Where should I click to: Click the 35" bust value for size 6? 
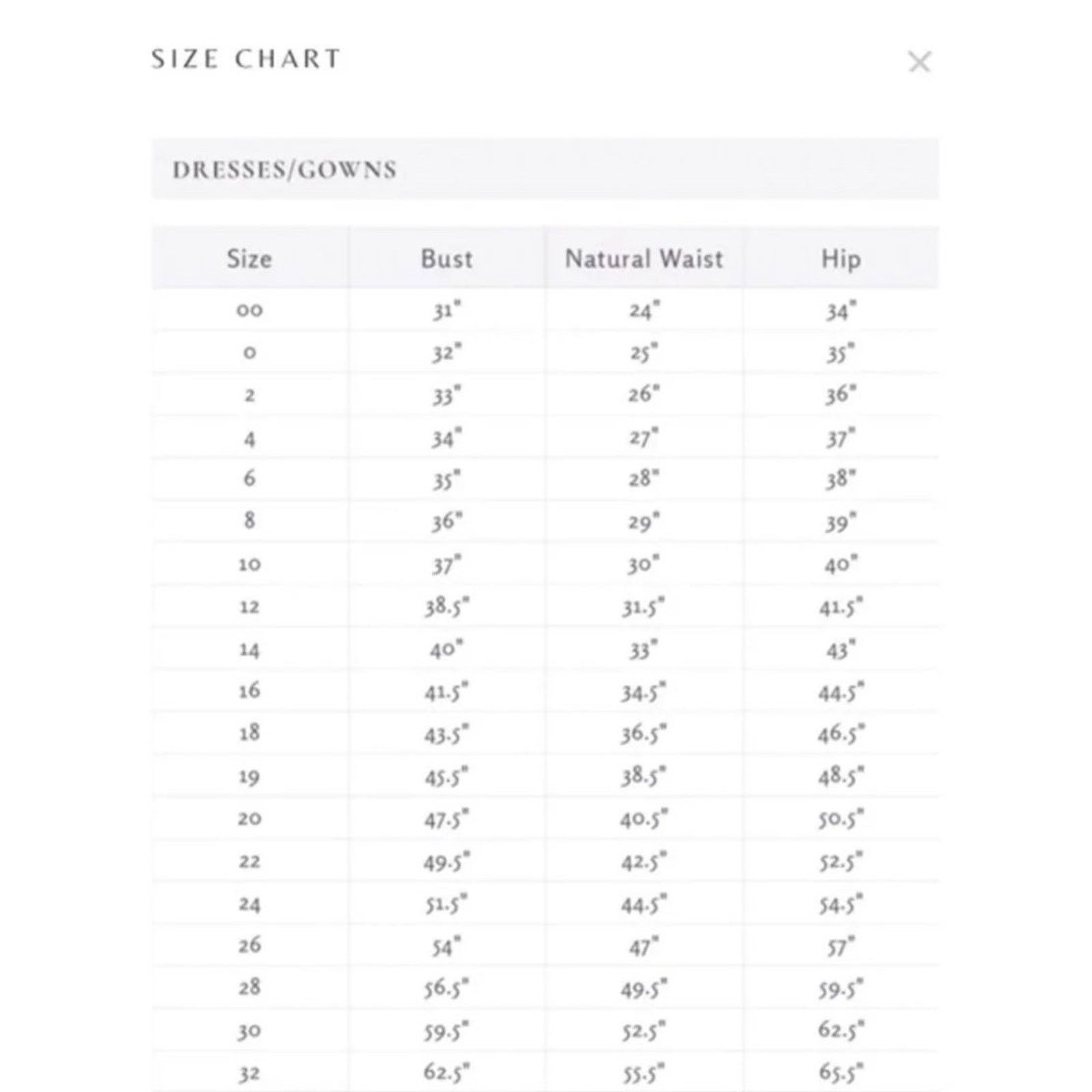[447, 480]
